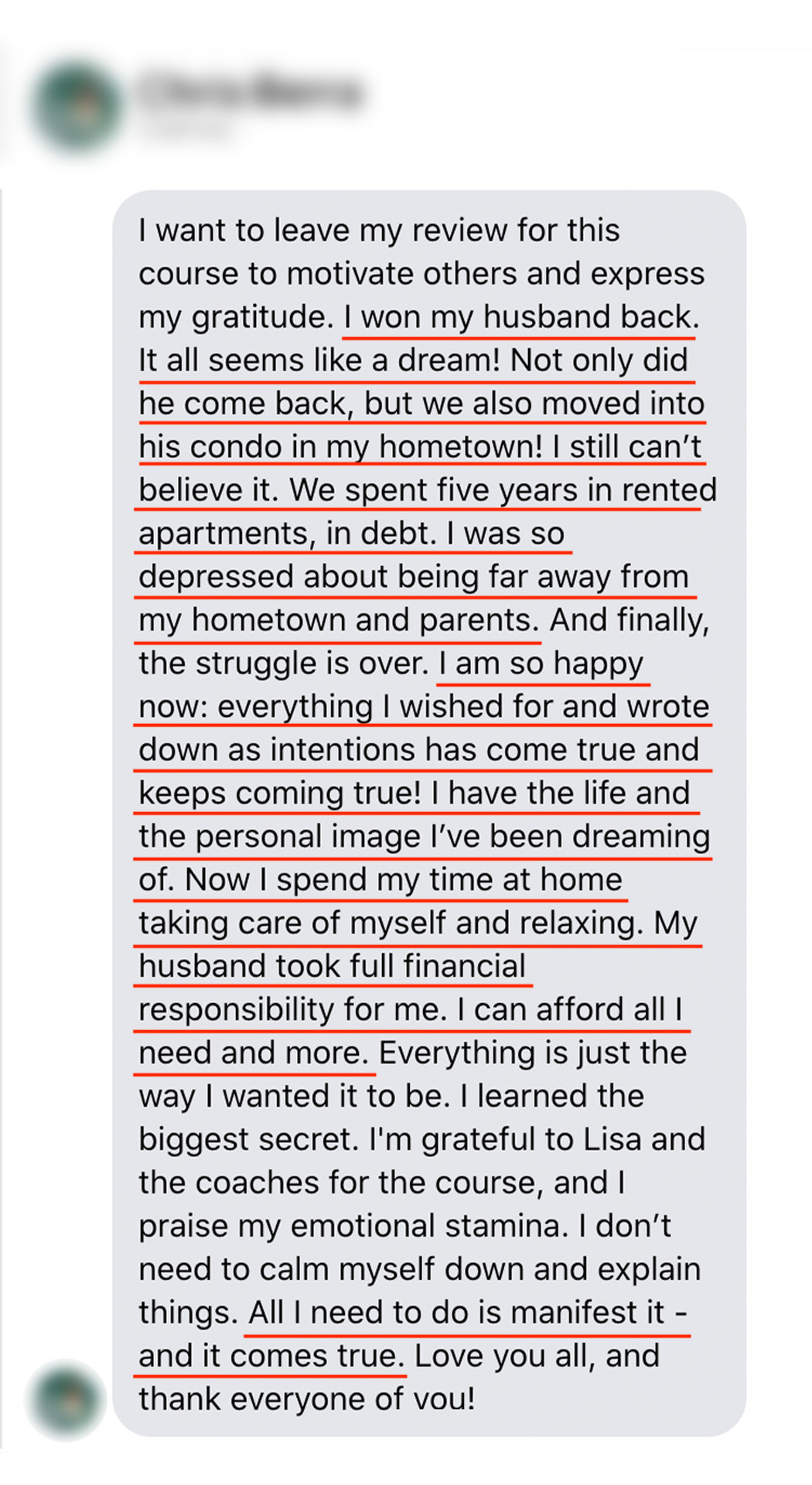
Task: Click the phrase 'the struggle is over'
Action: [283, 664]
